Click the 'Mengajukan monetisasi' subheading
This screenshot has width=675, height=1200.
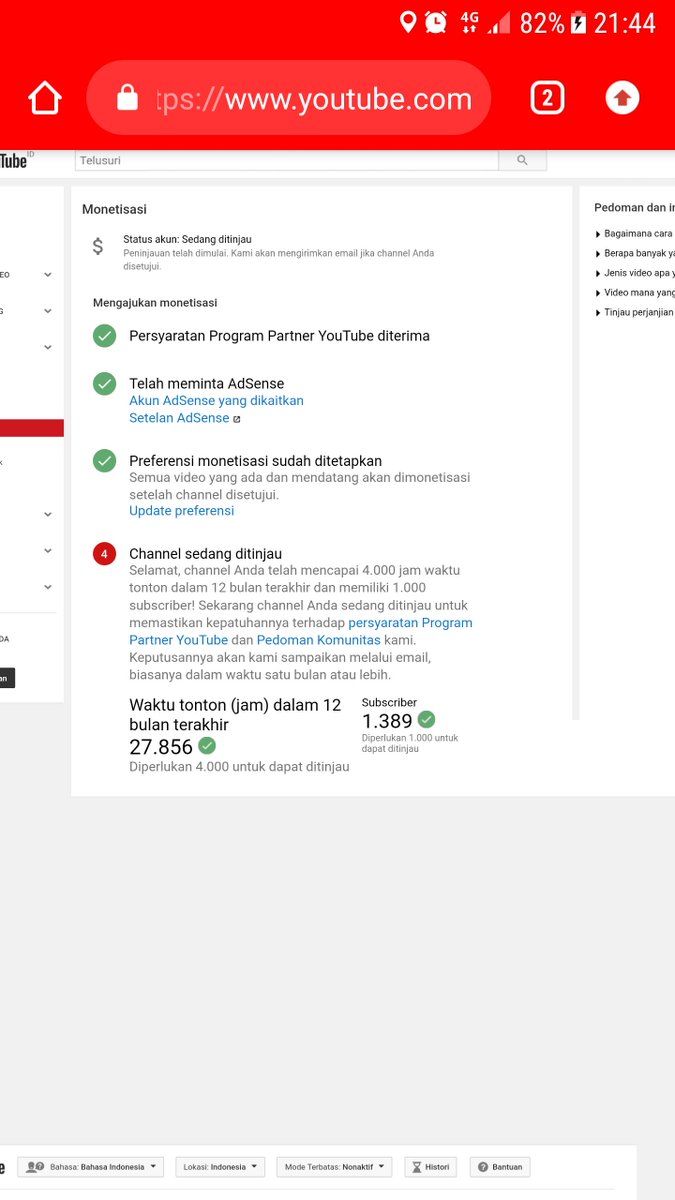[155, 302]
